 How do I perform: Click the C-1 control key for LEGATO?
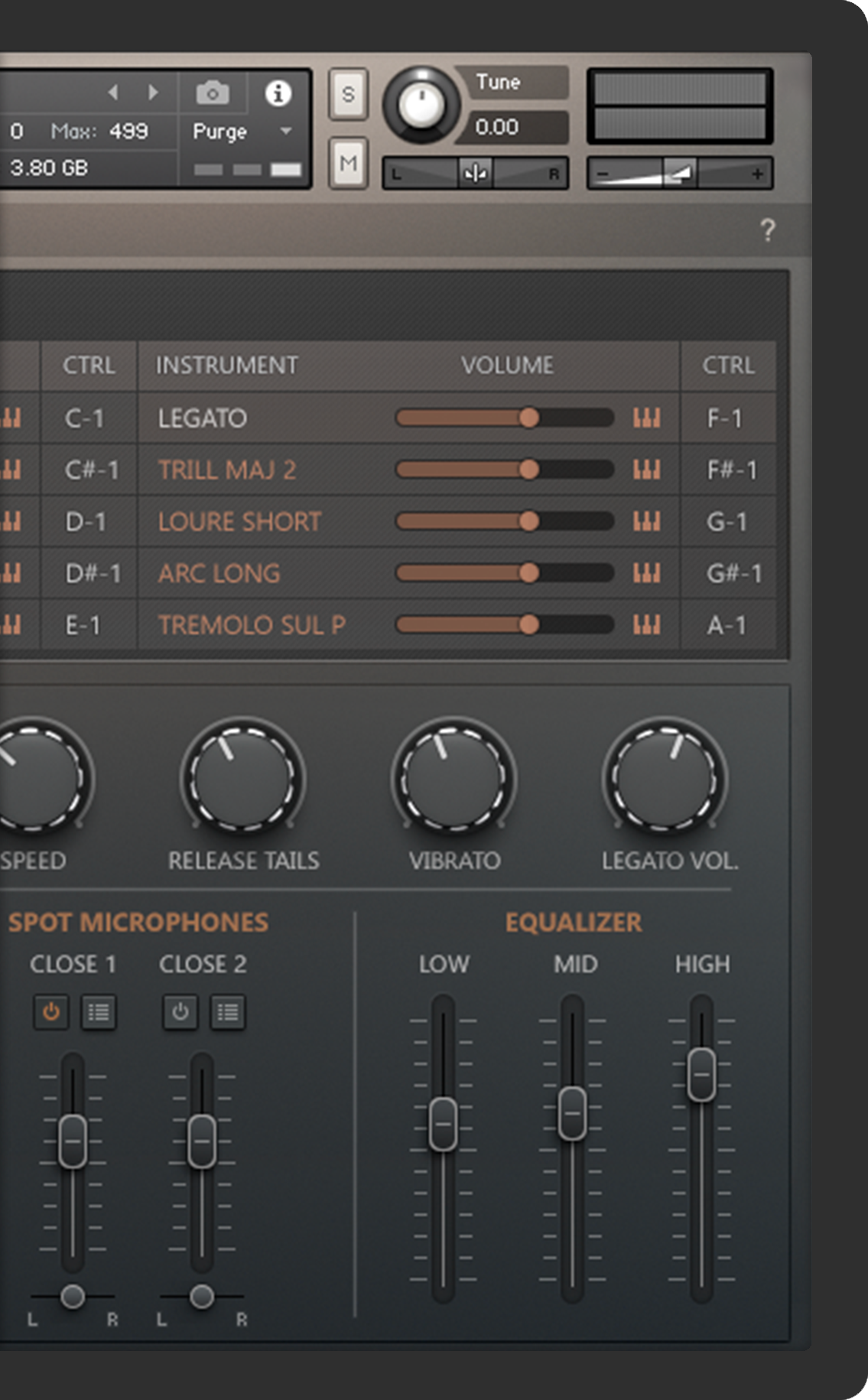coord(84,418)
